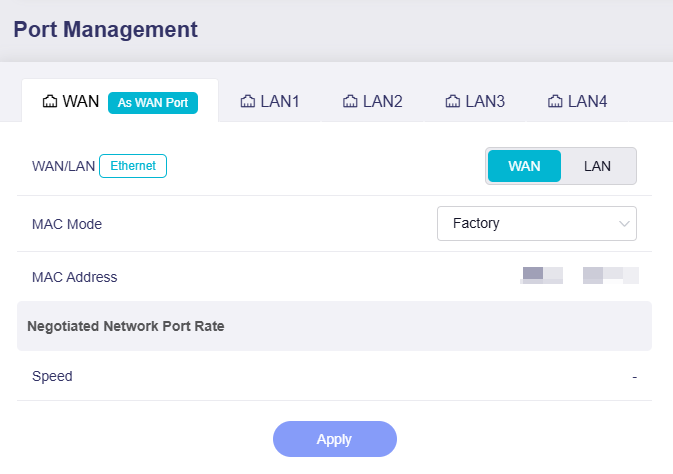Image resolution: width=673 pixels, height=474 pixels.
Task: Open the MAC Mode Factory dropdown
Action: pyautogui.click(x=537, y=223)
